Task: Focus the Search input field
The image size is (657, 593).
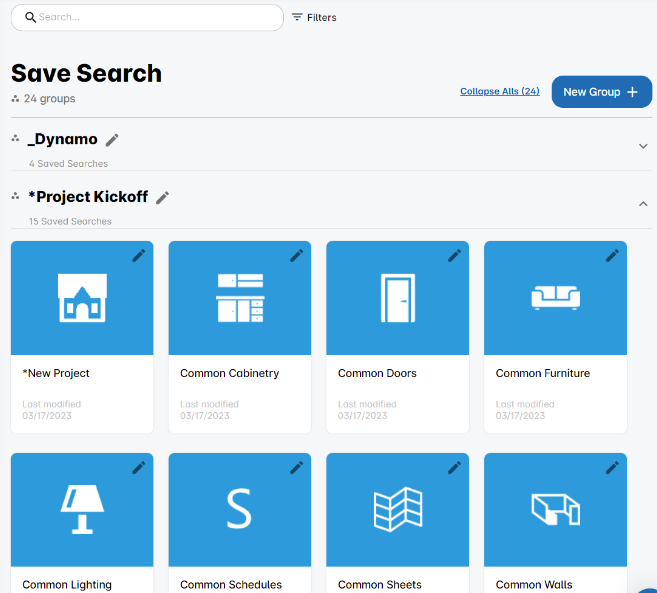Action: (x=147, y=18)
